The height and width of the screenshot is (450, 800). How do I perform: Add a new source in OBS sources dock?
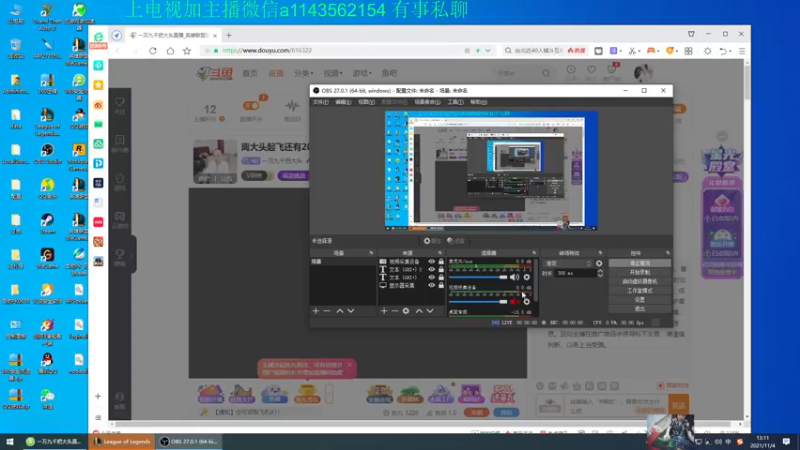pos(384,311)
